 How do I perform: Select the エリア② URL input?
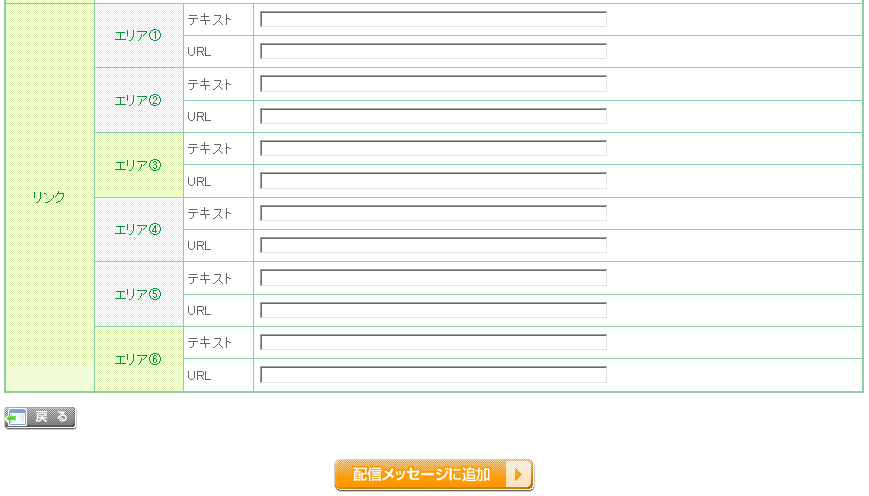433,116
